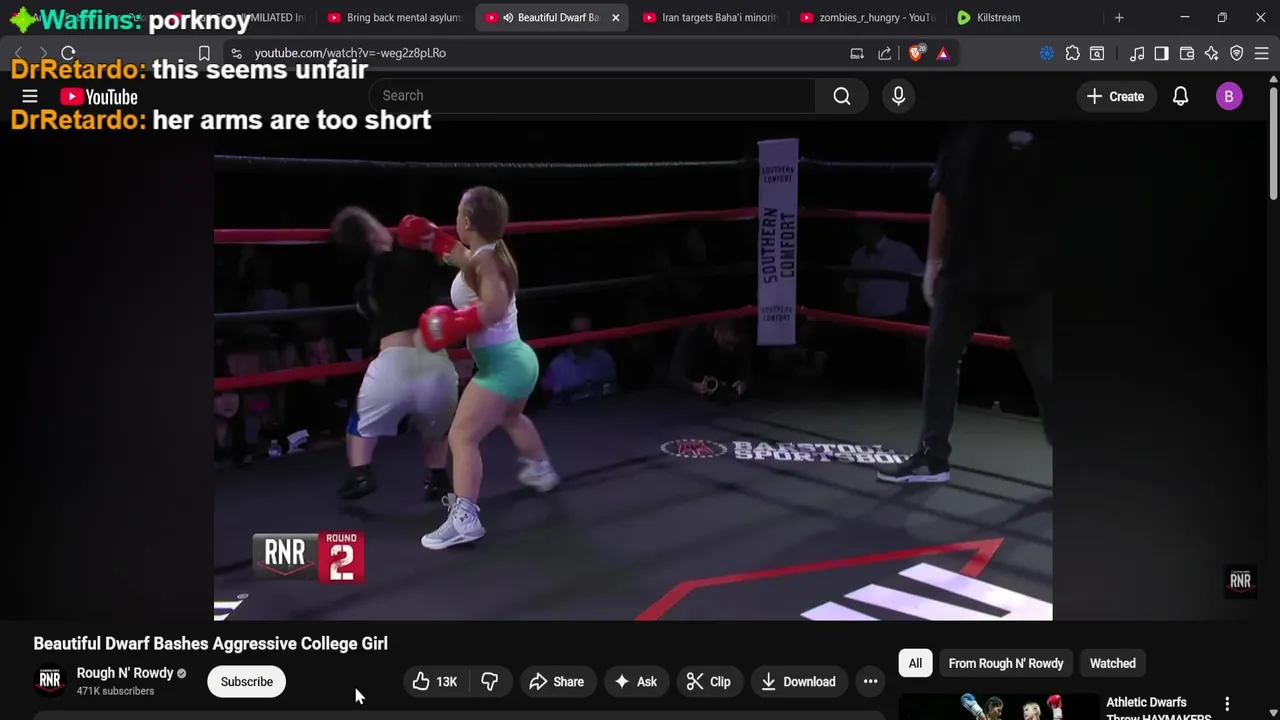This screenshot has height=720, width=1280.
Task: Open extensions puzzle piece menu
Action: click(x=1073, y=53)
